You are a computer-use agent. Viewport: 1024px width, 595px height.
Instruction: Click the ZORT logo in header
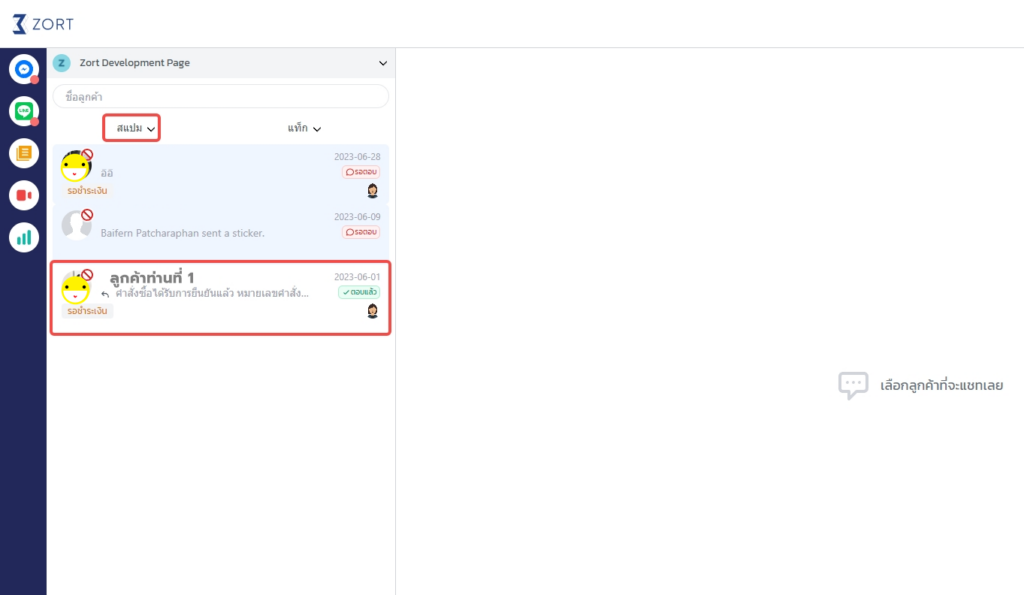tap(43, 24)
